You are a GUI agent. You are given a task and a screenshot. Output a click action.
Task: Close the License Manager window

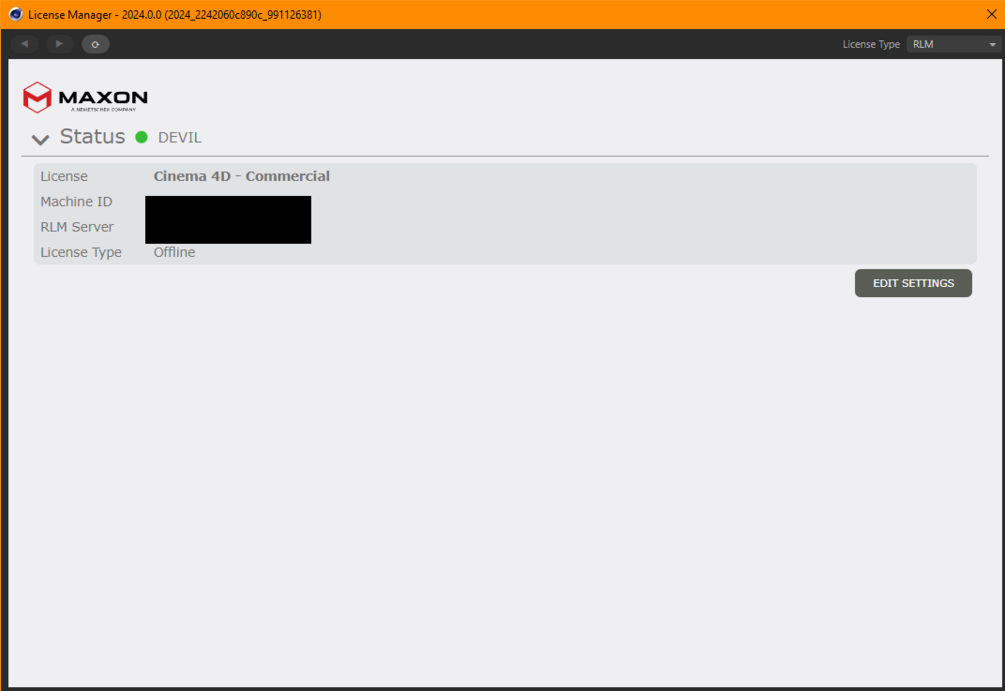click(991, 14)
